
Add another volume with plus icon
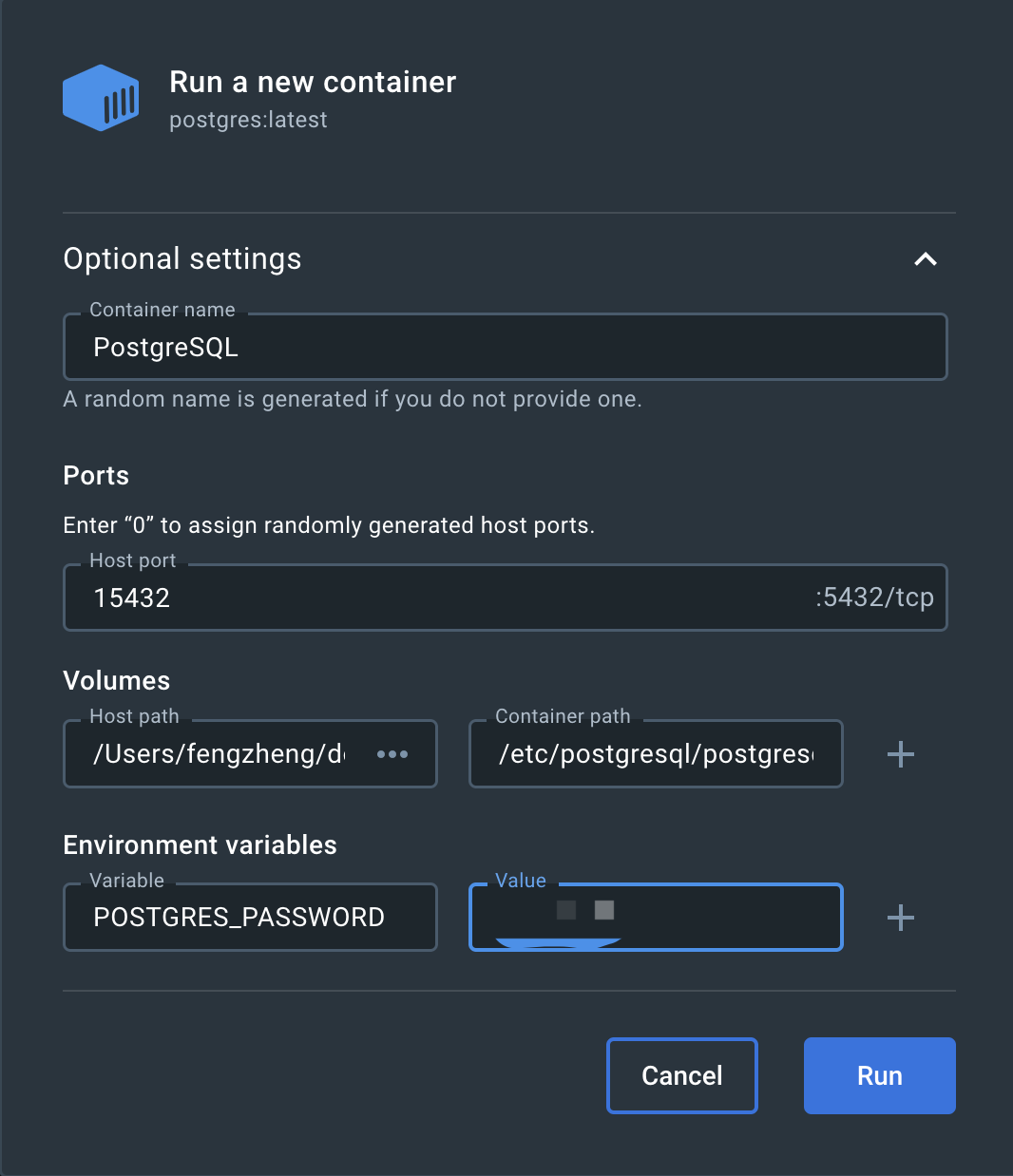[x=900, y=755]
